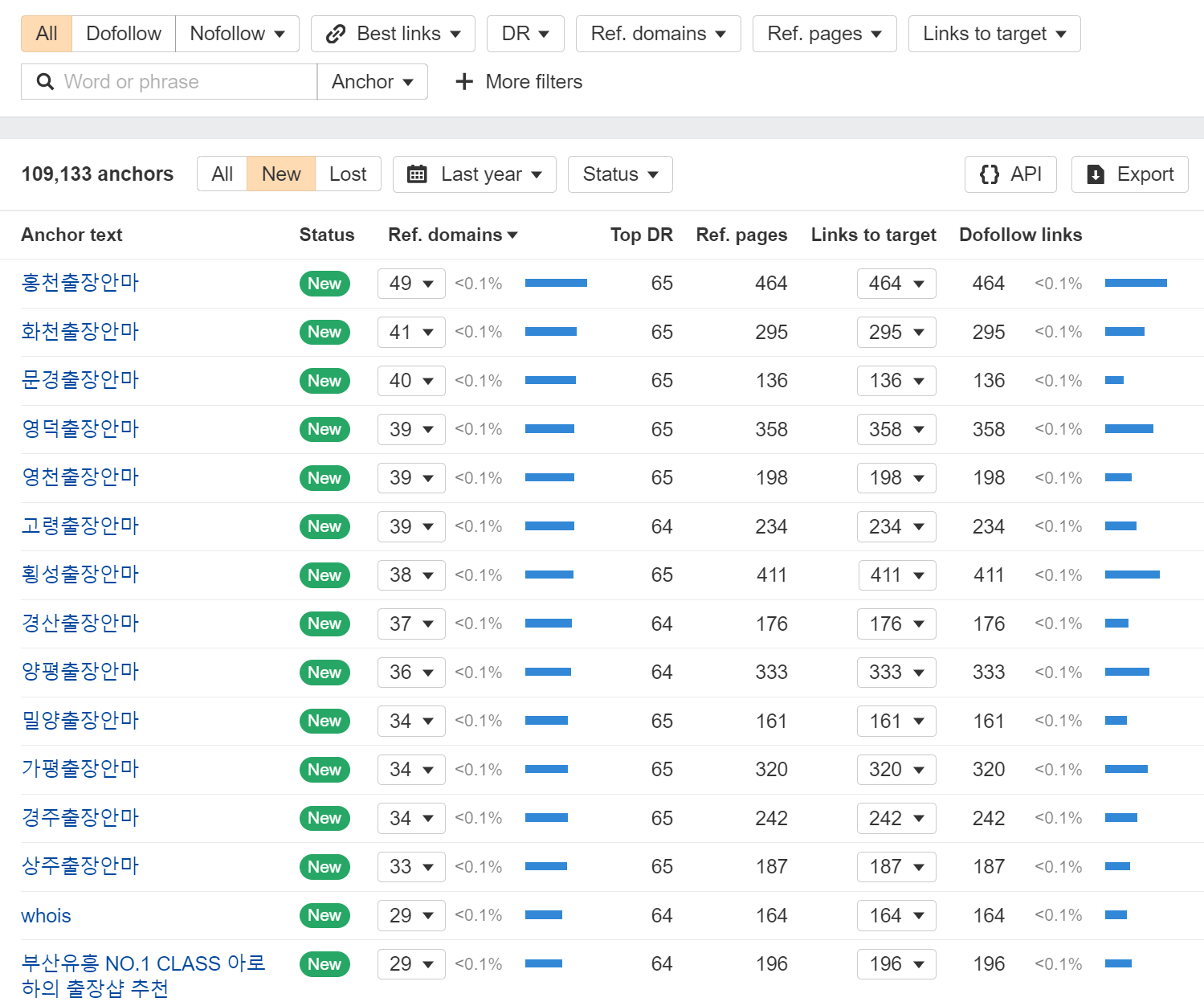Screen dimensions: 1204x1006
Task: Click the curly braces API icon
Action: click(x=989, y=174)
